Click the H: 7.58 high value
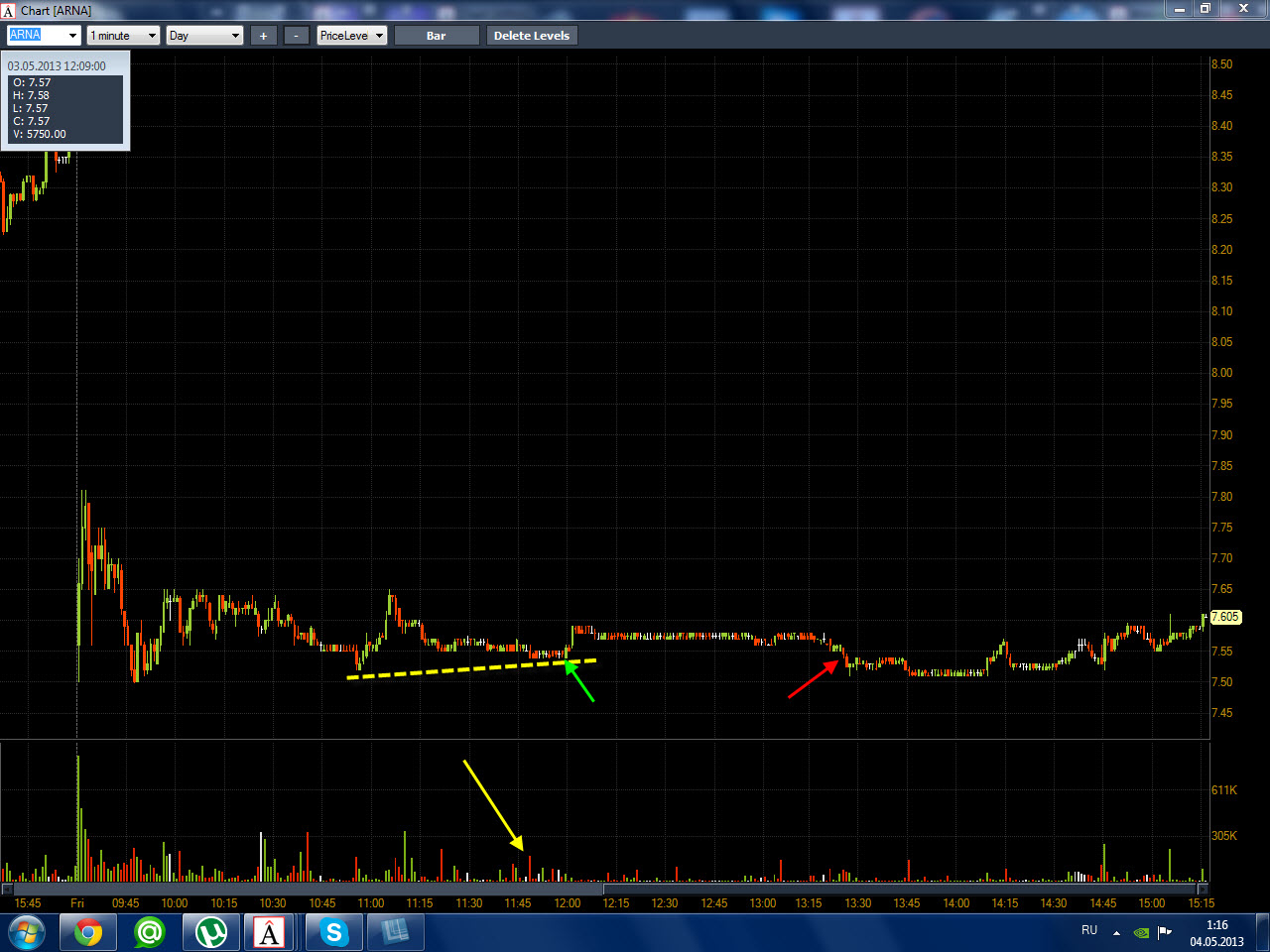 tap(31, 95)
